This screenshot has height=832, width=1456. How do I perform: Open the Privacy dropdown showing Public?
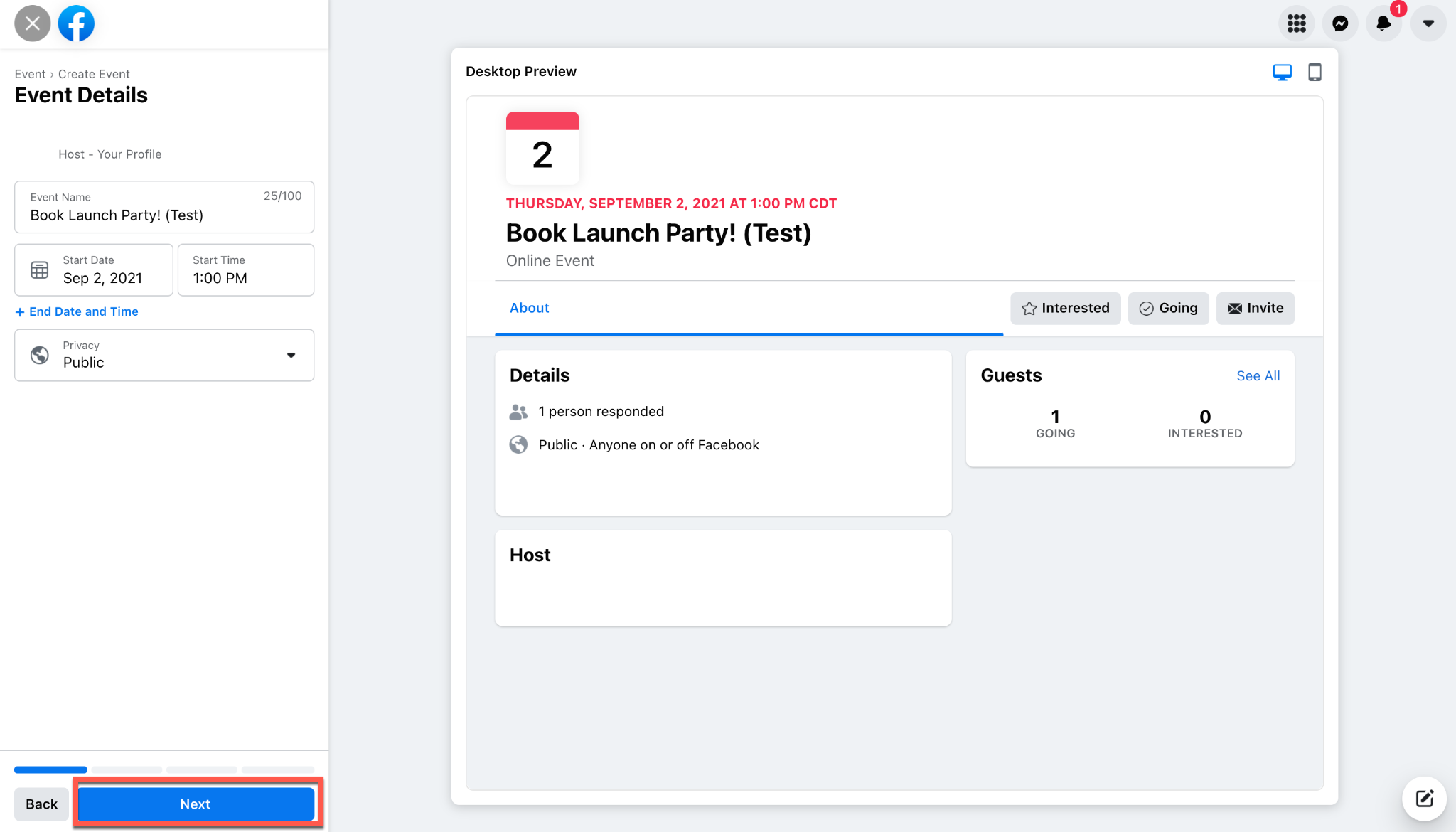pyautogui.click(x=164, y=355)
